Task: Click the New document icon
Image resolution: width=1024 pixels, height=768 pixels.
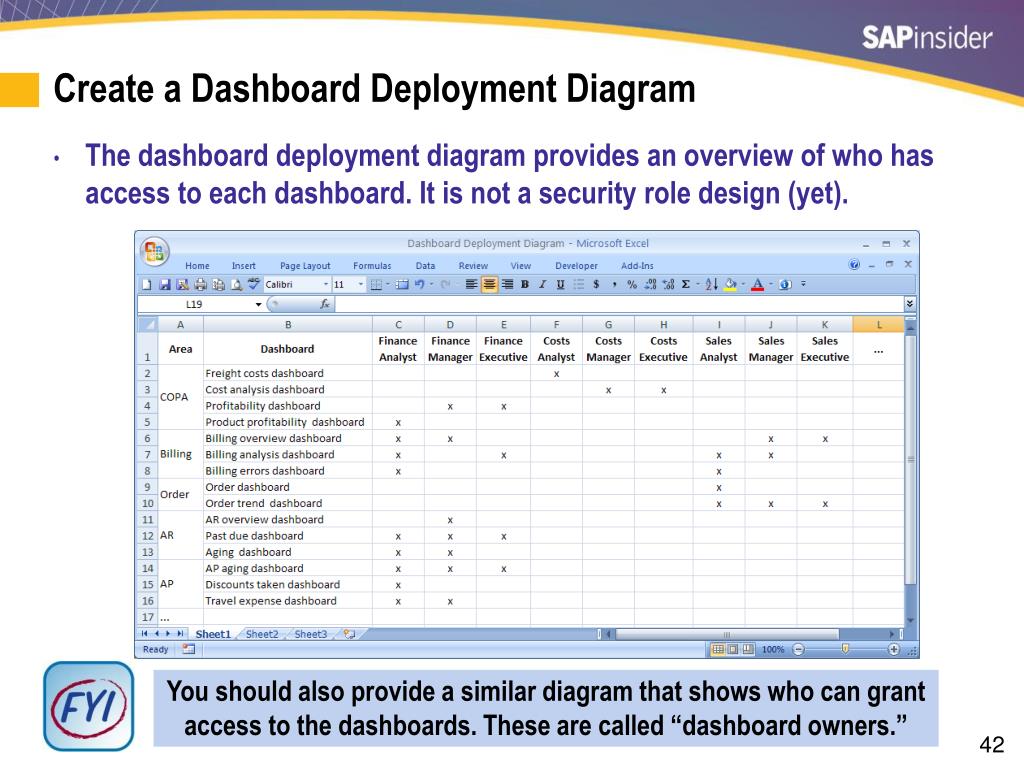Action: click(x=147, y=284)
